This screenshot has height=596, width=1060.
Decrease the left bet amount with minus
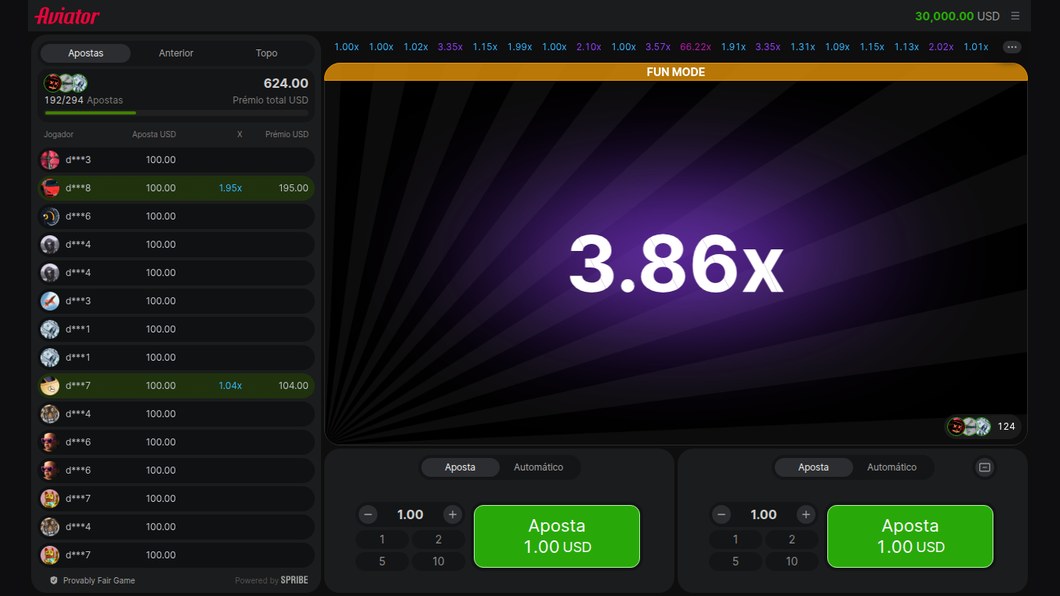[x=368, y=514]
